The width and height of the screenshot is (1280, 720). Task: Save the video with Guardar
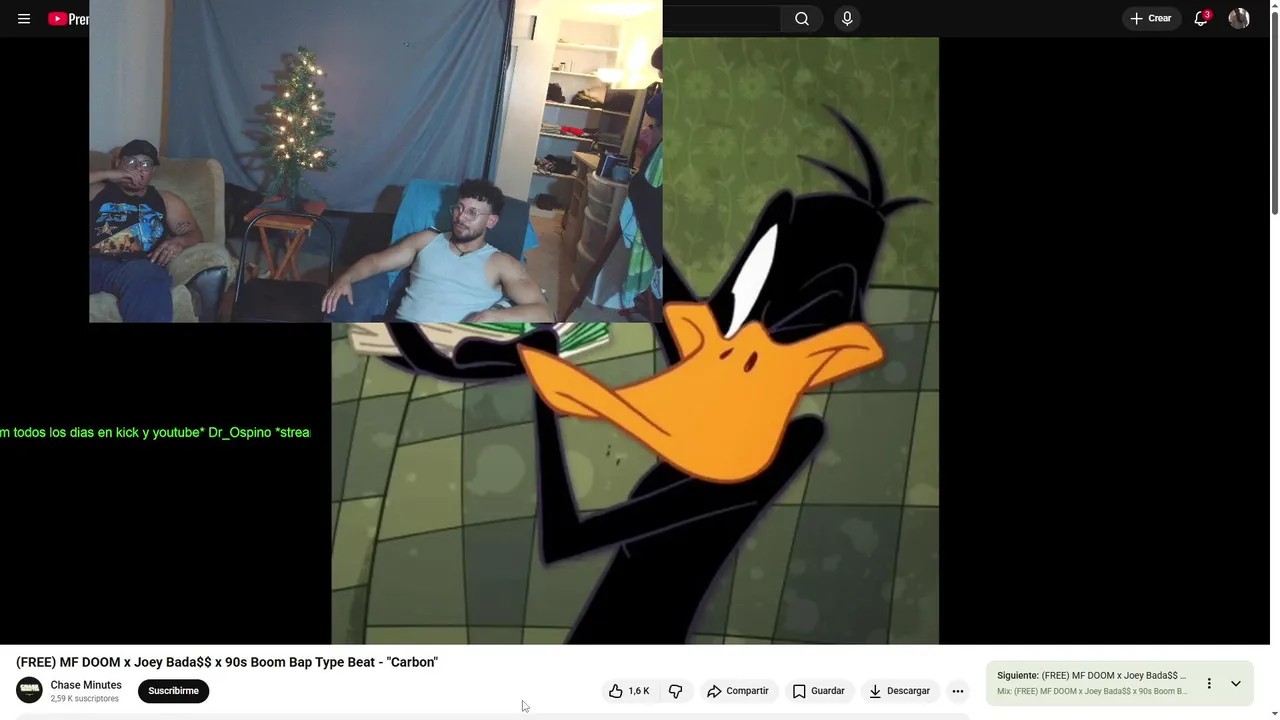coord(819,691)
